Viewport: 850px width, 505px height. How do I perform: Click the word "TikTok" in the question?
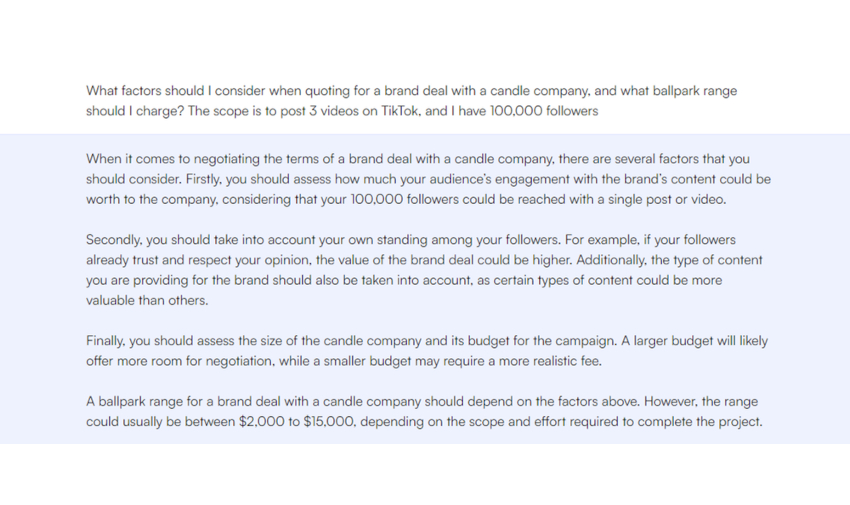[399, 111]
